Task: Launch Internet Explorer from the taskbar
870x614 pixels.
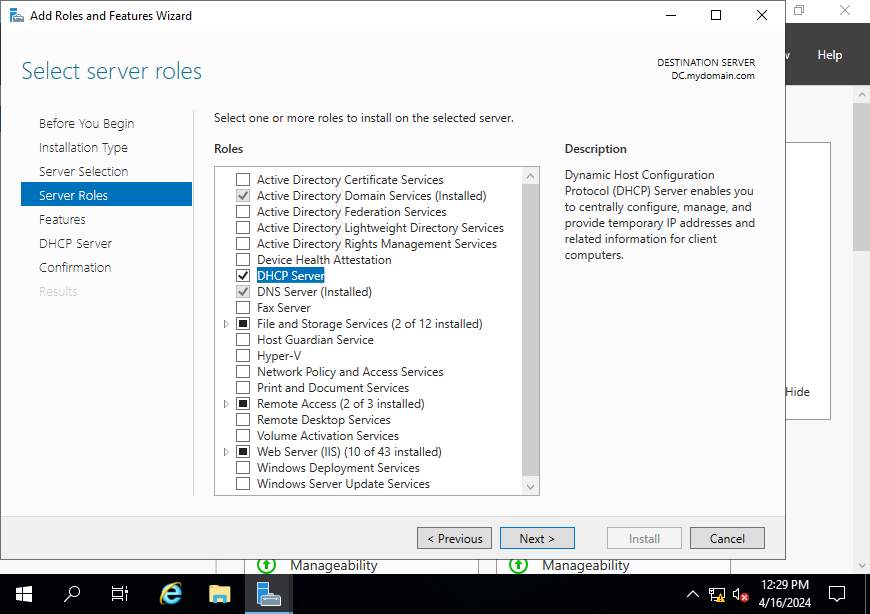Action: [x=171, y=594]
